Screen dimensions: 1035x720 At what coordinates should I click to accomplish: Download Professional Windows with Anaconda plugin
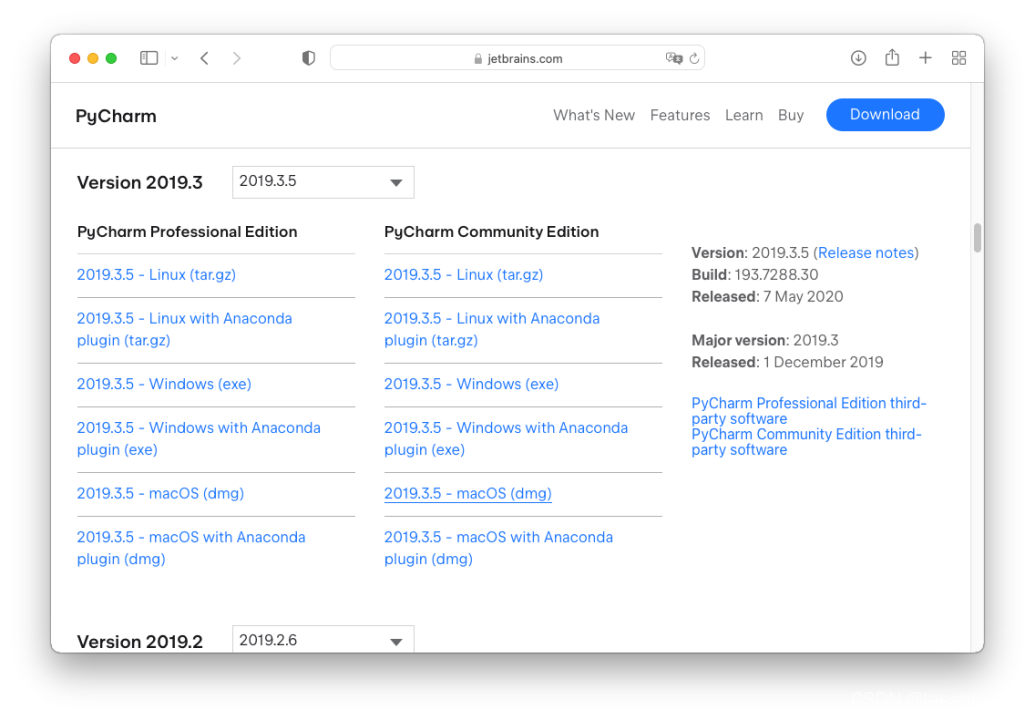click(199, 439)
